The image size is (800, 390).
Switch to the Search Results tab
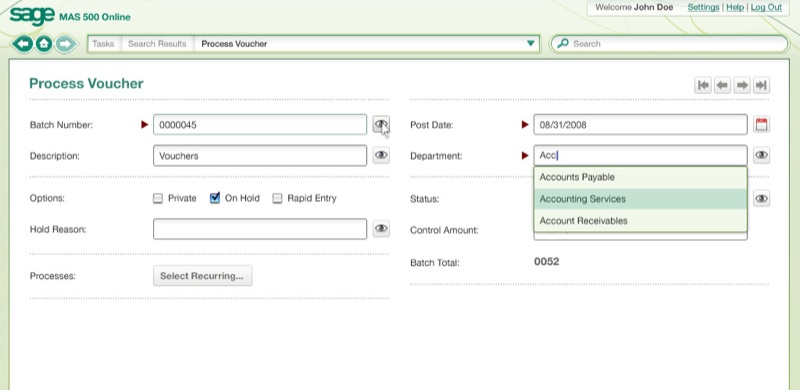pos(157,44)
